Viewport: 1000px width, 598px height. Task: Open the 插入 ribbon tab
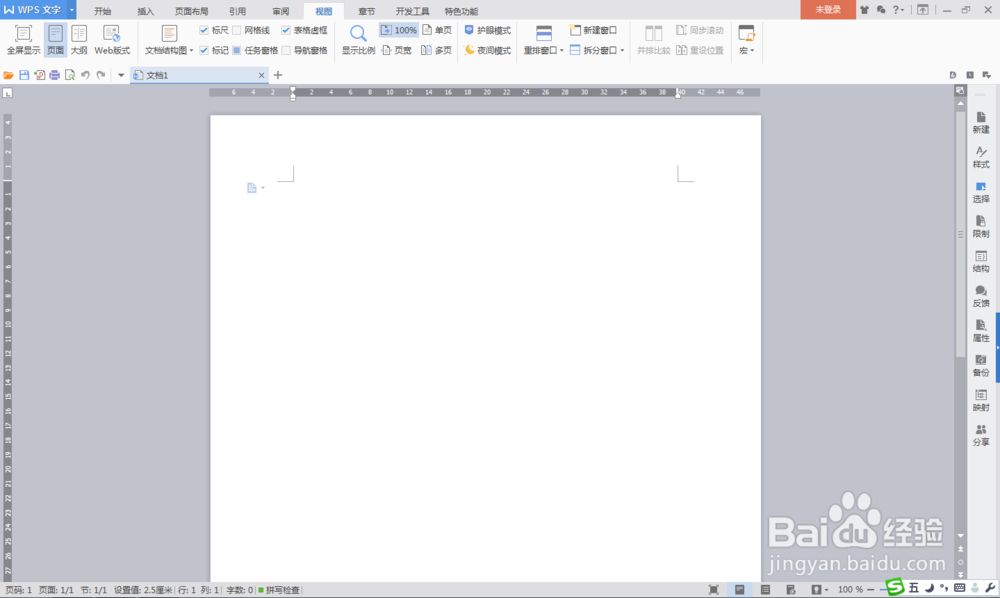(145, 11)
